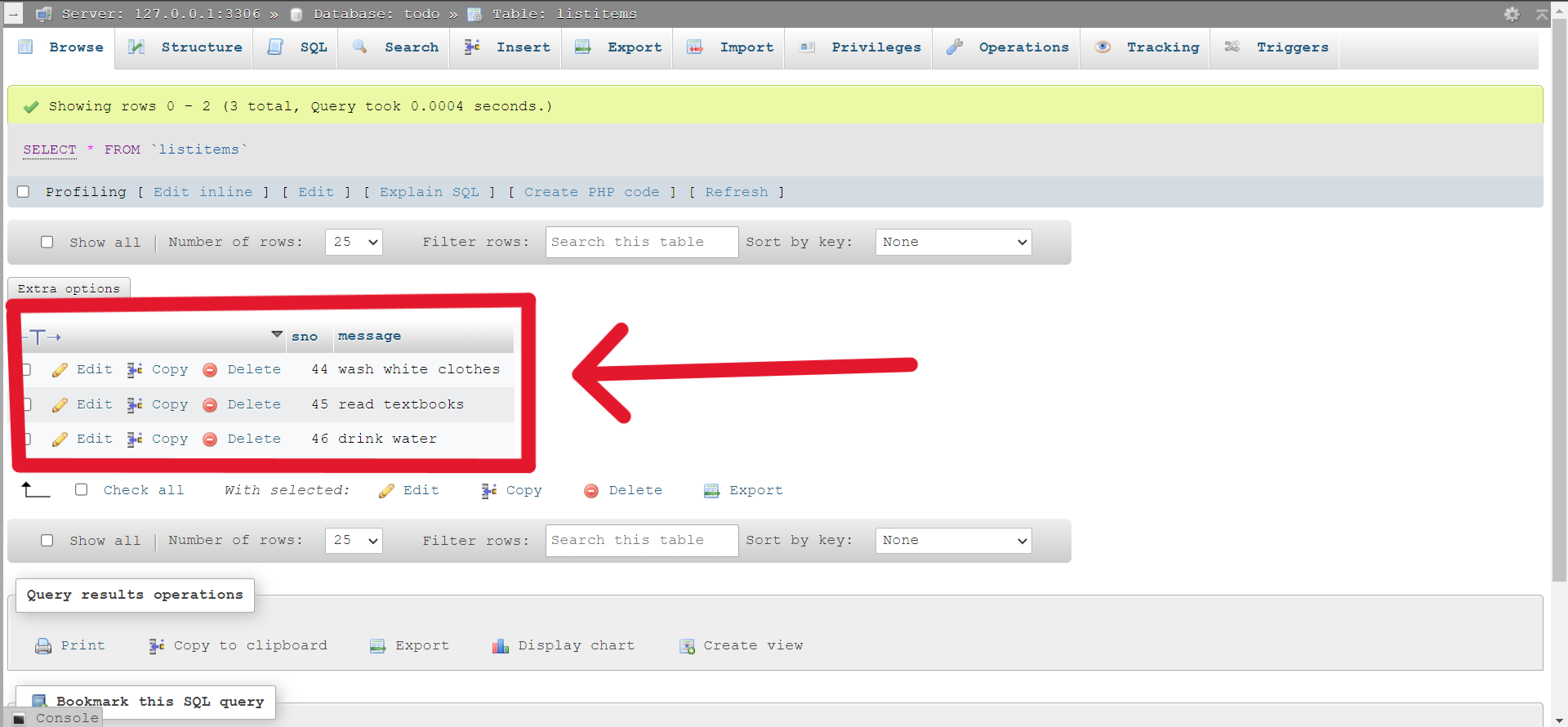Select checkbox for read textbooks row
Image resolution: width=1568 pixels, height=727 pixels.
point(26,404)
